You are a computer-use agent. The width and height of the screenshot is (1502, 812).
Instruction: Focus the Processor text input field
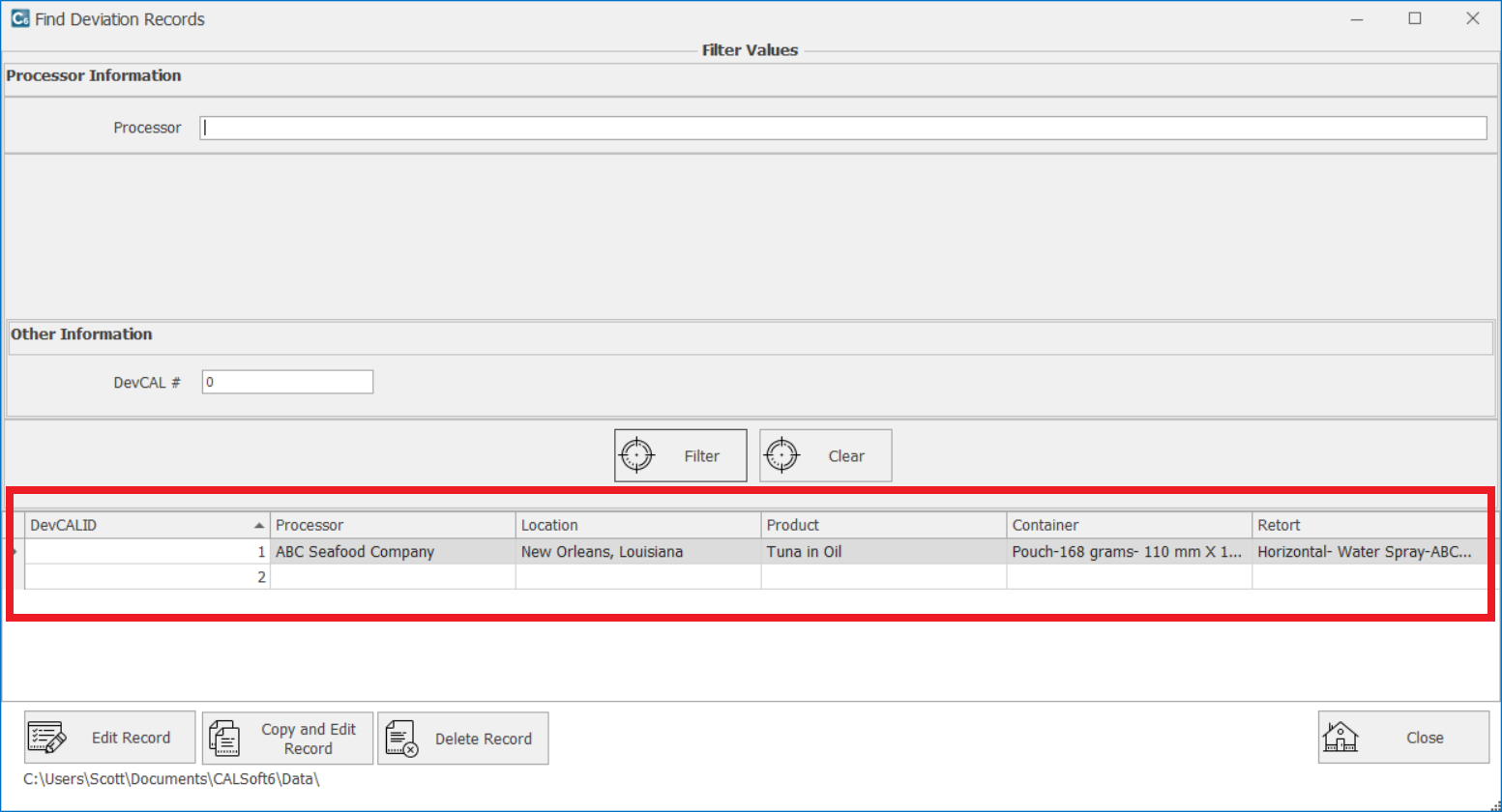pyautogui.click(x=842, y=128)
